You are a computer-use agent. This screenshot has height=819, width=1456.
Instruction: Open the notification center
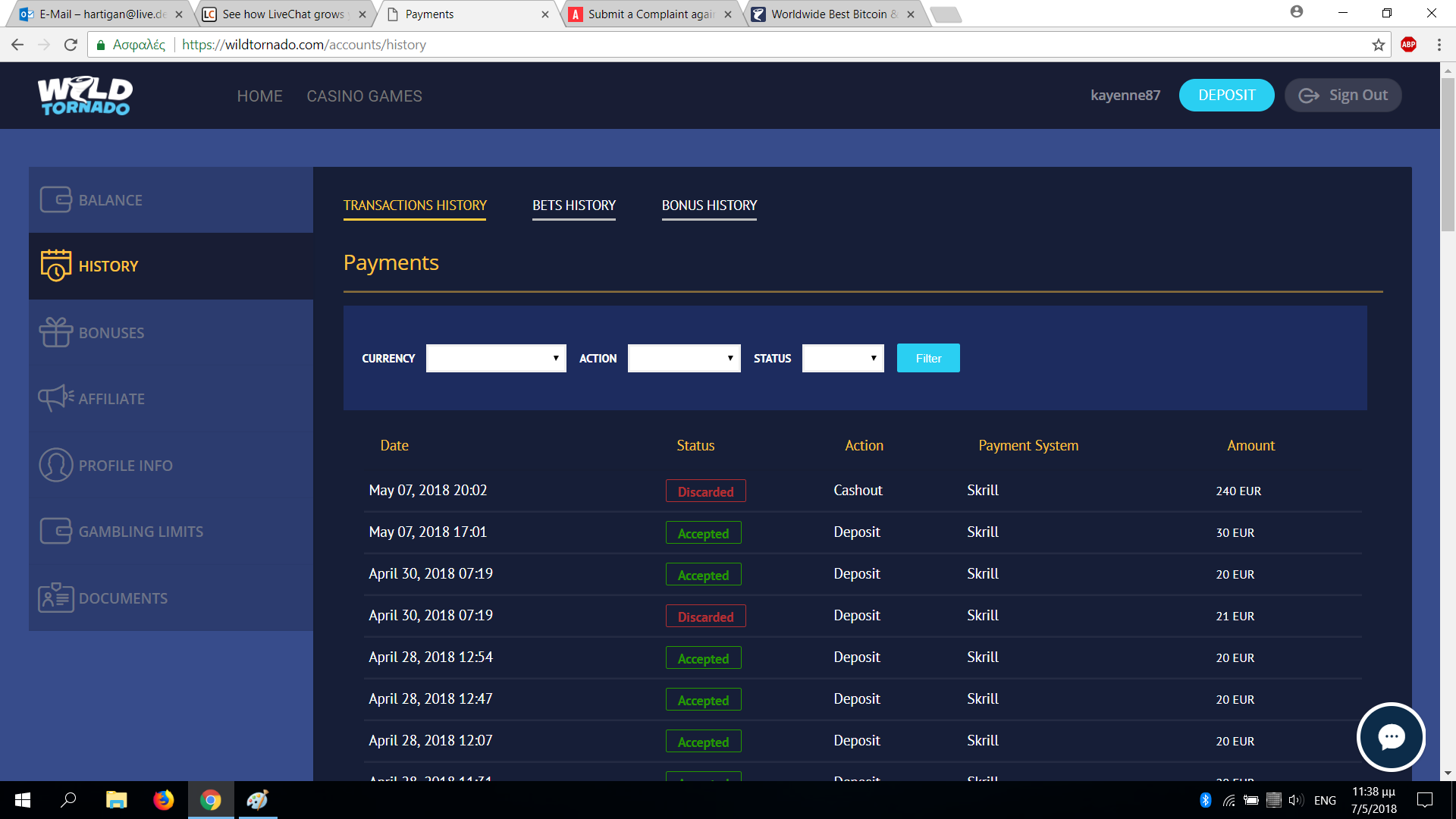[1425, 800]
